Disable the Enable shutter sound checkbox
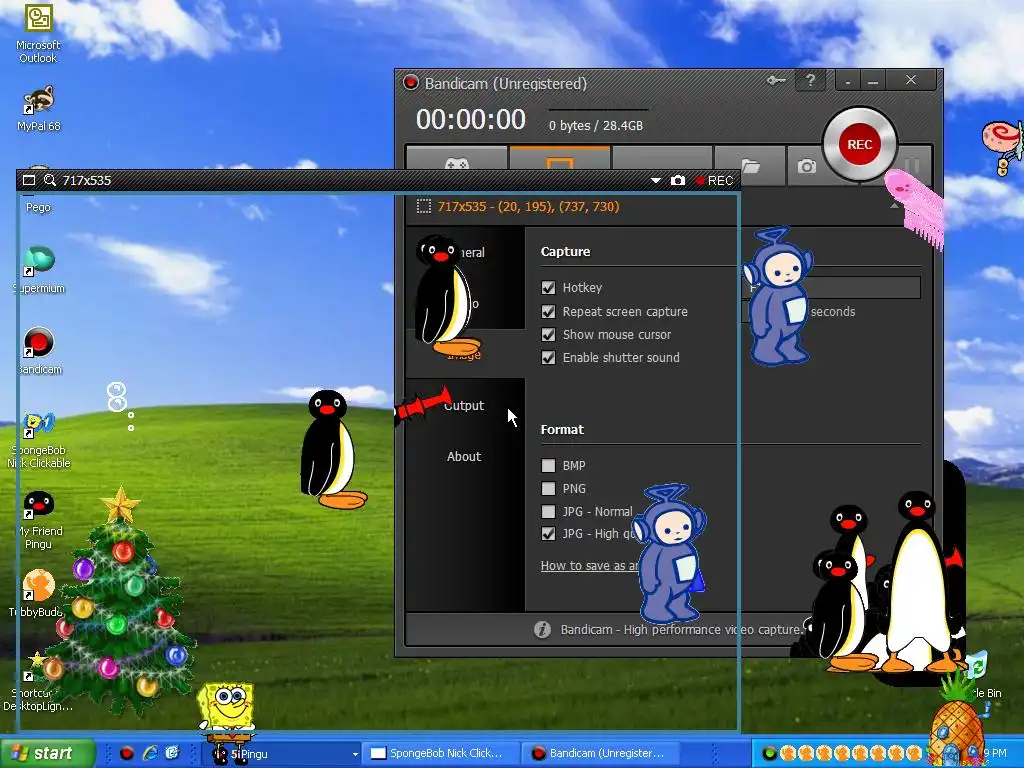The image size is (1024, 768). (x=549, y=357)
